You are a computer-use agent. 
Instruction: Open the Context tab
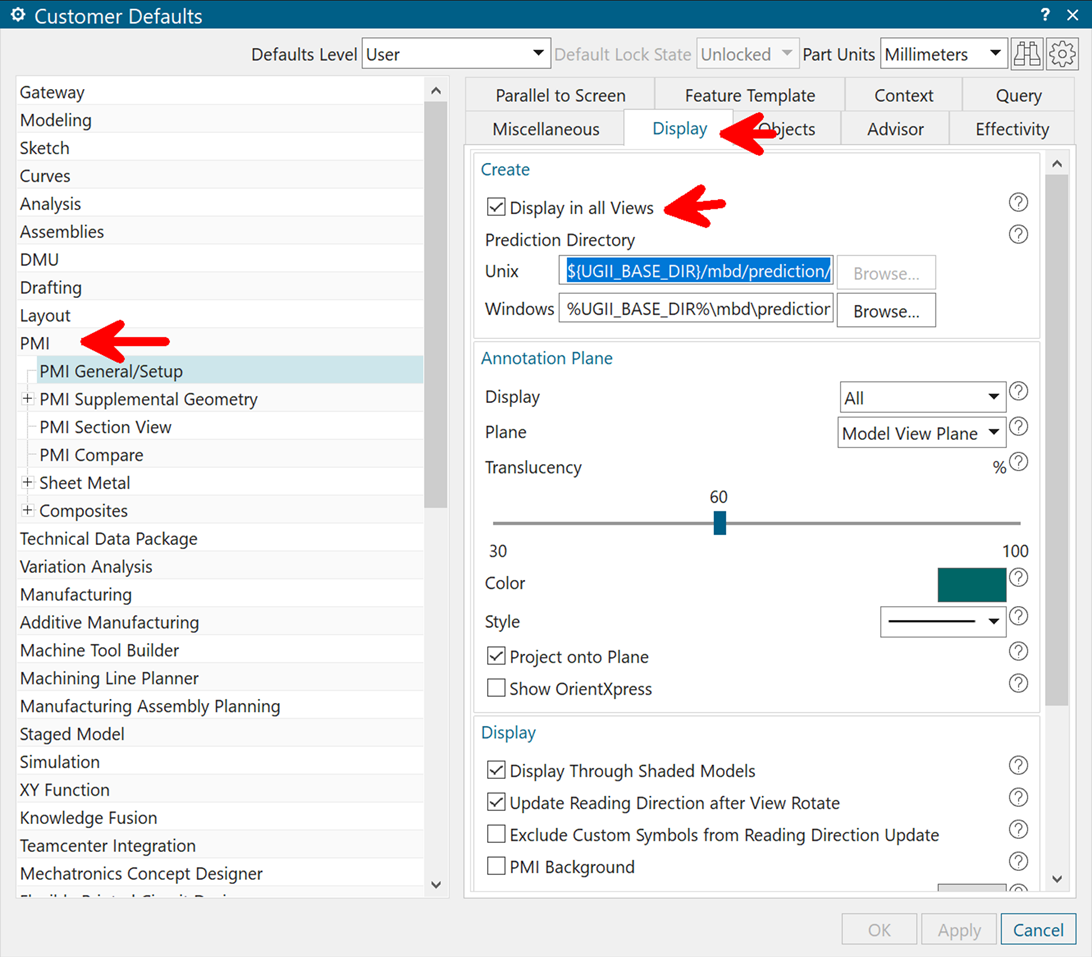coord(903,95)
